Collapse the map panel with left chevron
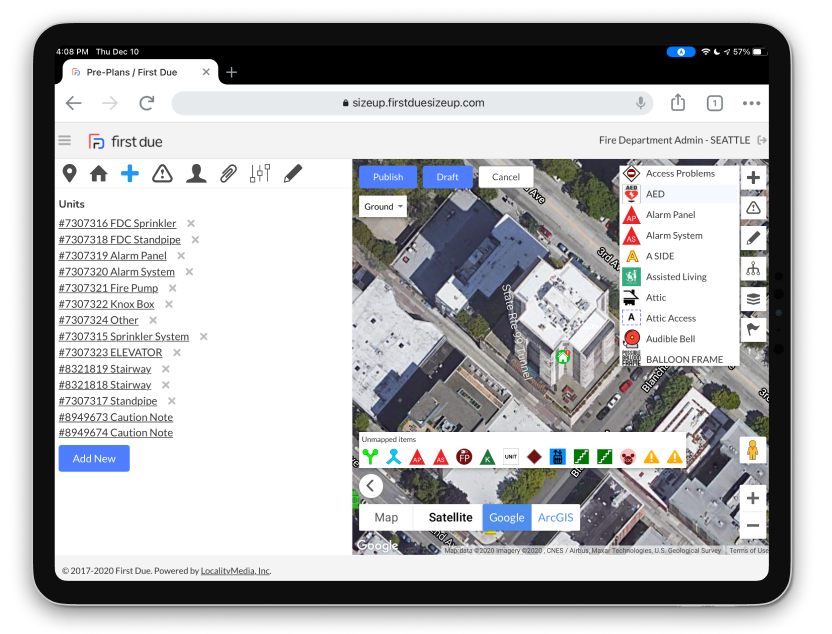The image size is (832, 634). pos(371,486)
